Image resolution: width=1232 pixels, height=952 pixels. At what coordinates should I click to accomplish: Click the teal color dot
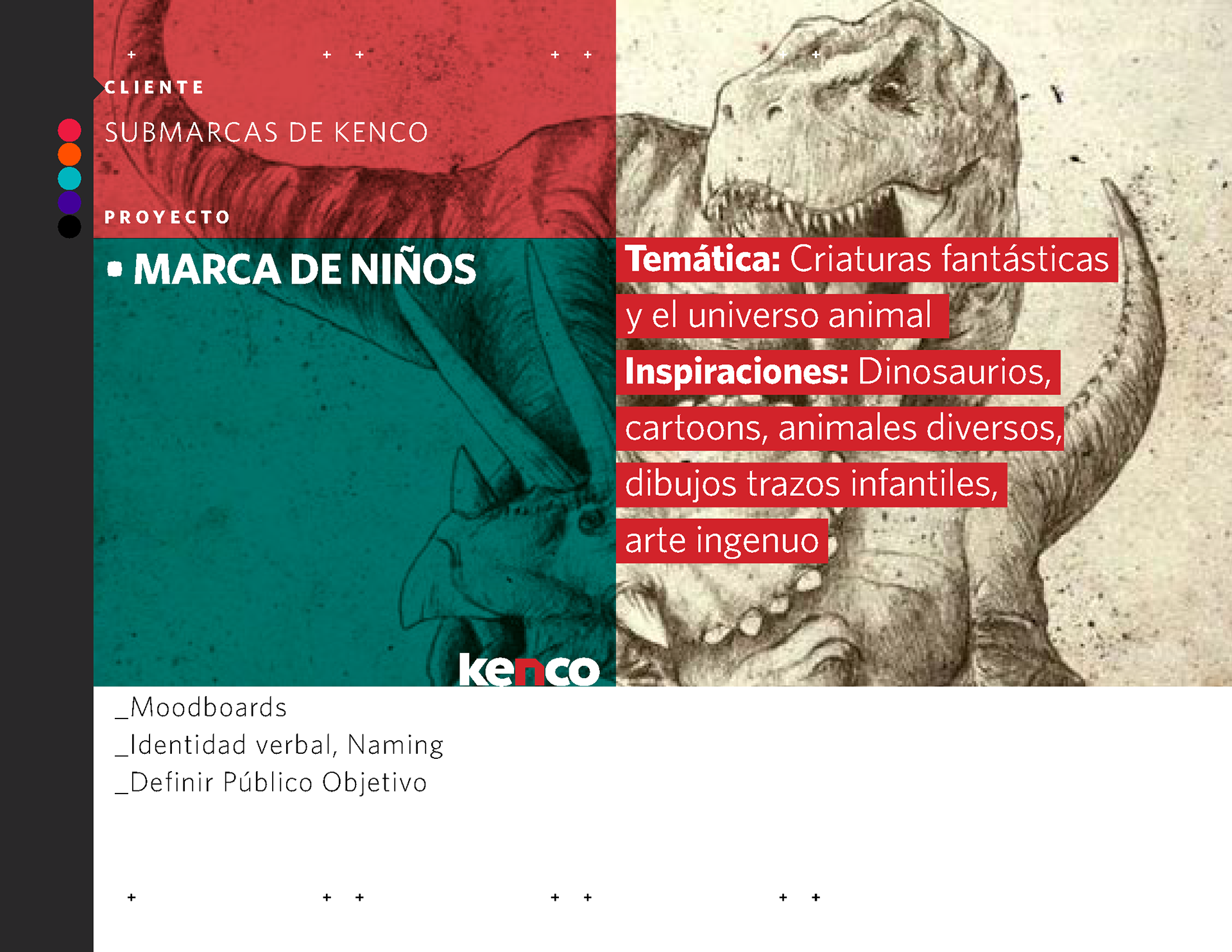pyautogui.click(x=69, y=178)
